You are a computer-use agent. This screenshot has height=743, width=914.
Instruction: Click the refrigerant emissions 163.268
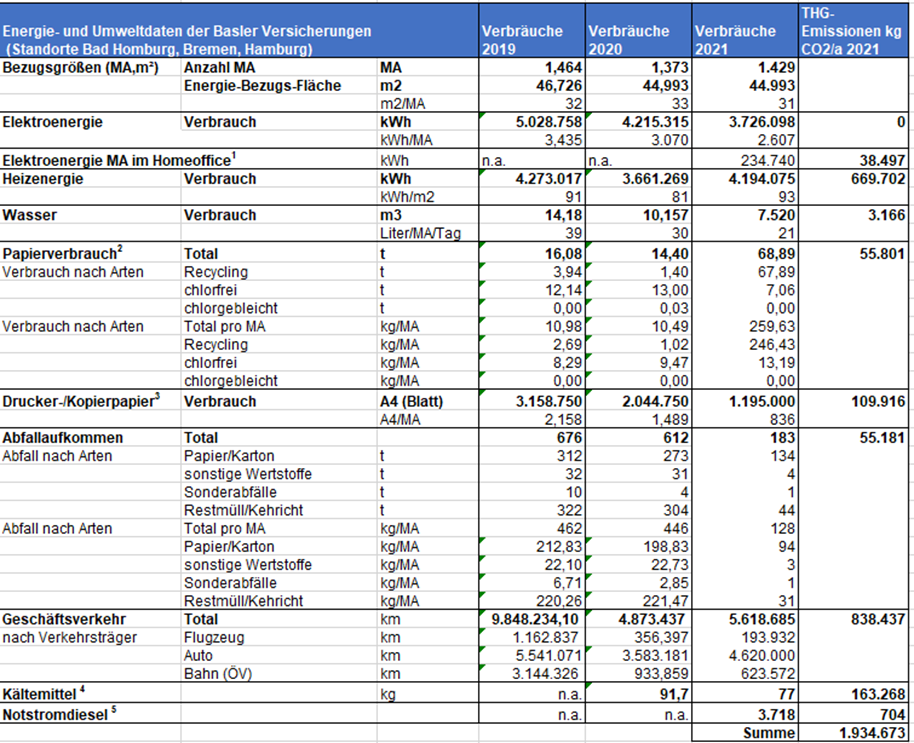click(878, 694)
